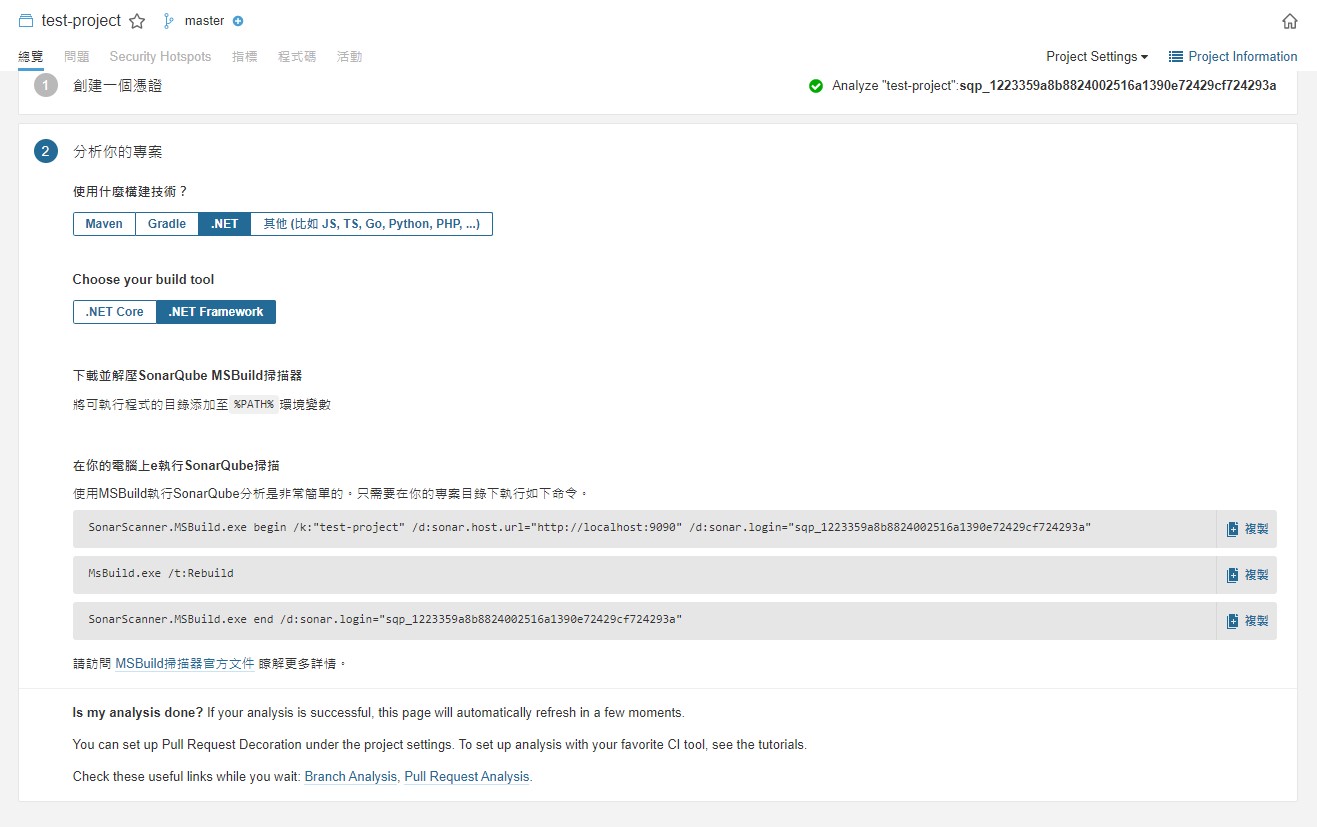
Task: Open the 指標 tab
Action: coord(245,57)
